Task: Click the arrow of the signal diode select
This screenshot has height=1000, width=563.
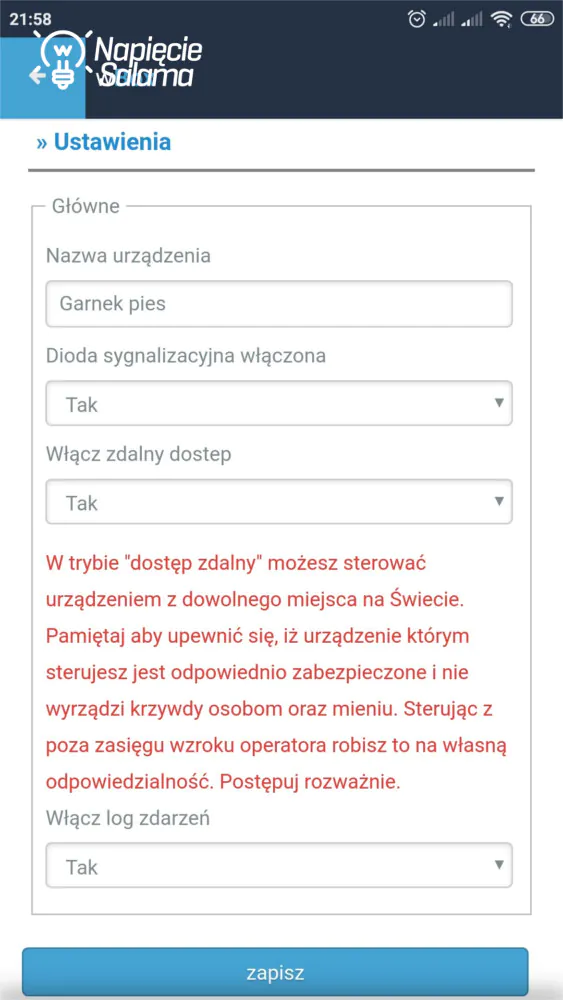Action: 499,402
